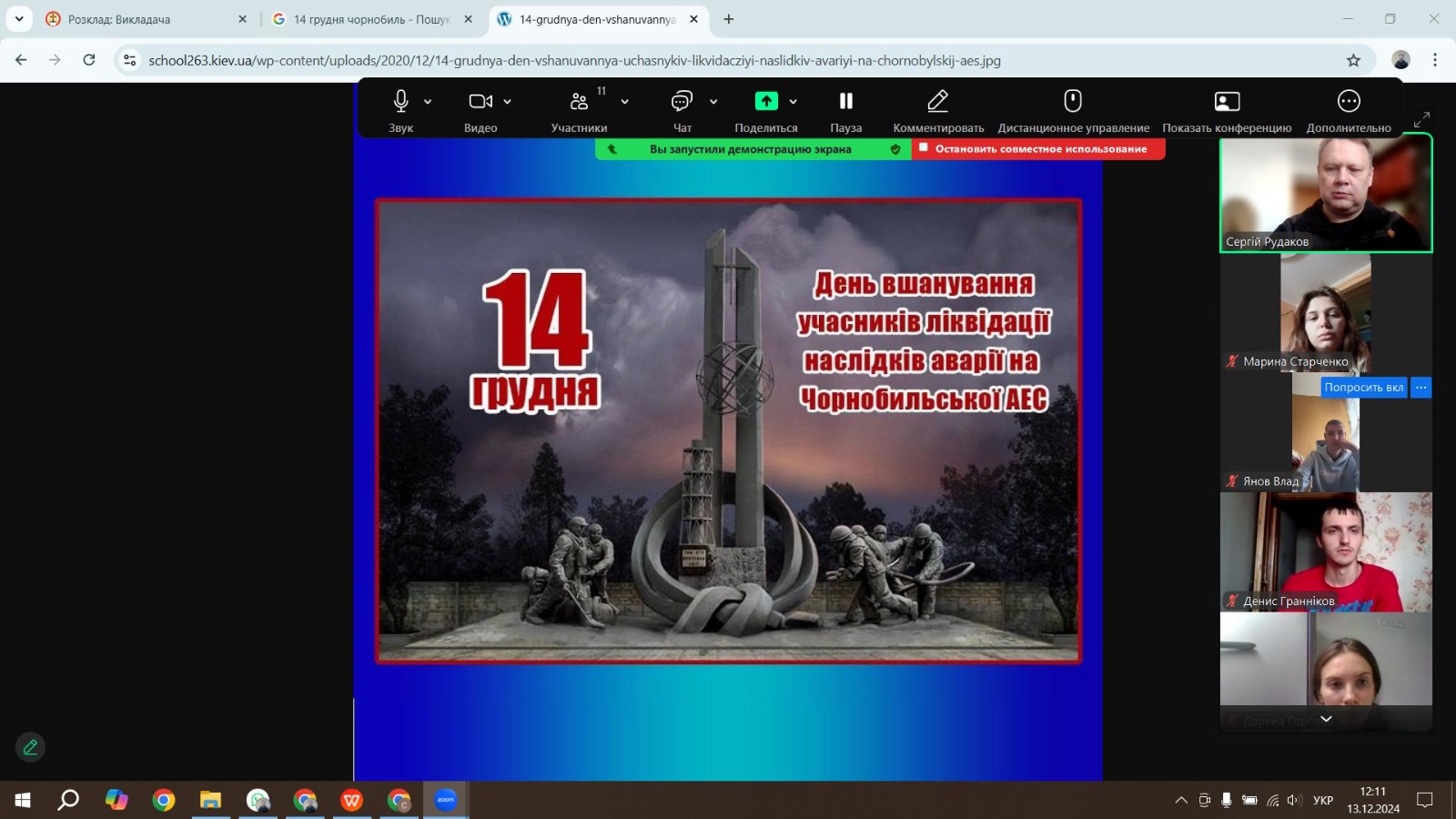Open Дистанционное управление remote control
Image resolution: width=1456 pixels, height=819 pixels.
click(x=1073, y=101)
